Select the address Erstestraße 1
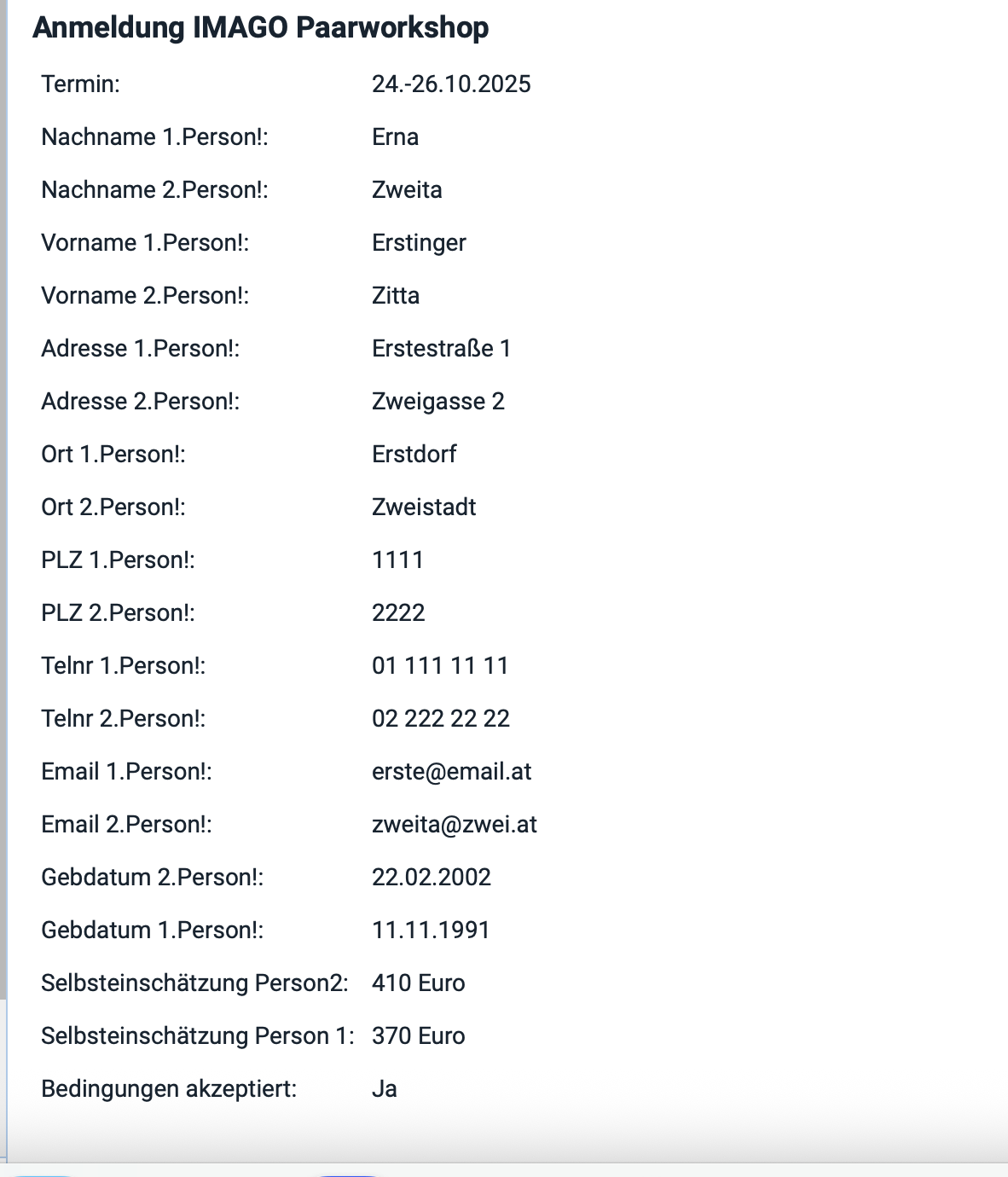1008x1177 pixels. point(441,348)
